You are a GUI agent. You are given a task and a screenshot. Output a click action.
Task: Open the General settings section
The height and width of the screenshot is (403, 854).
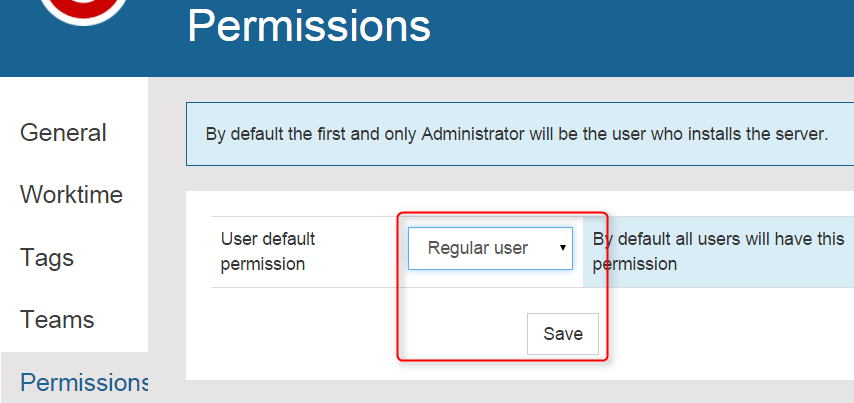click(x=63, y=132)
